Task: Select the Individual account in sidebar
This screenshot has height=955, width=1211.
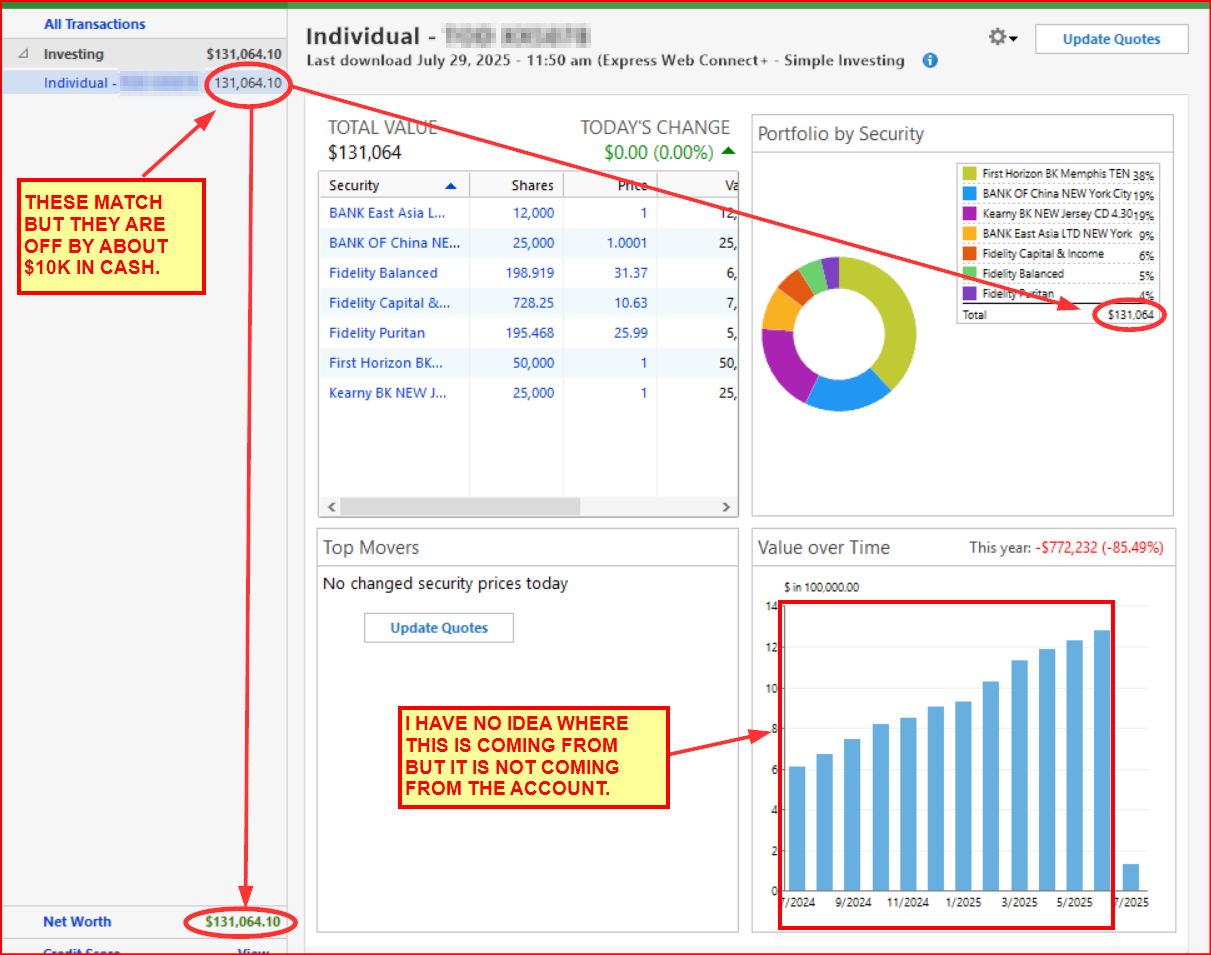Action: pos(145,83)
